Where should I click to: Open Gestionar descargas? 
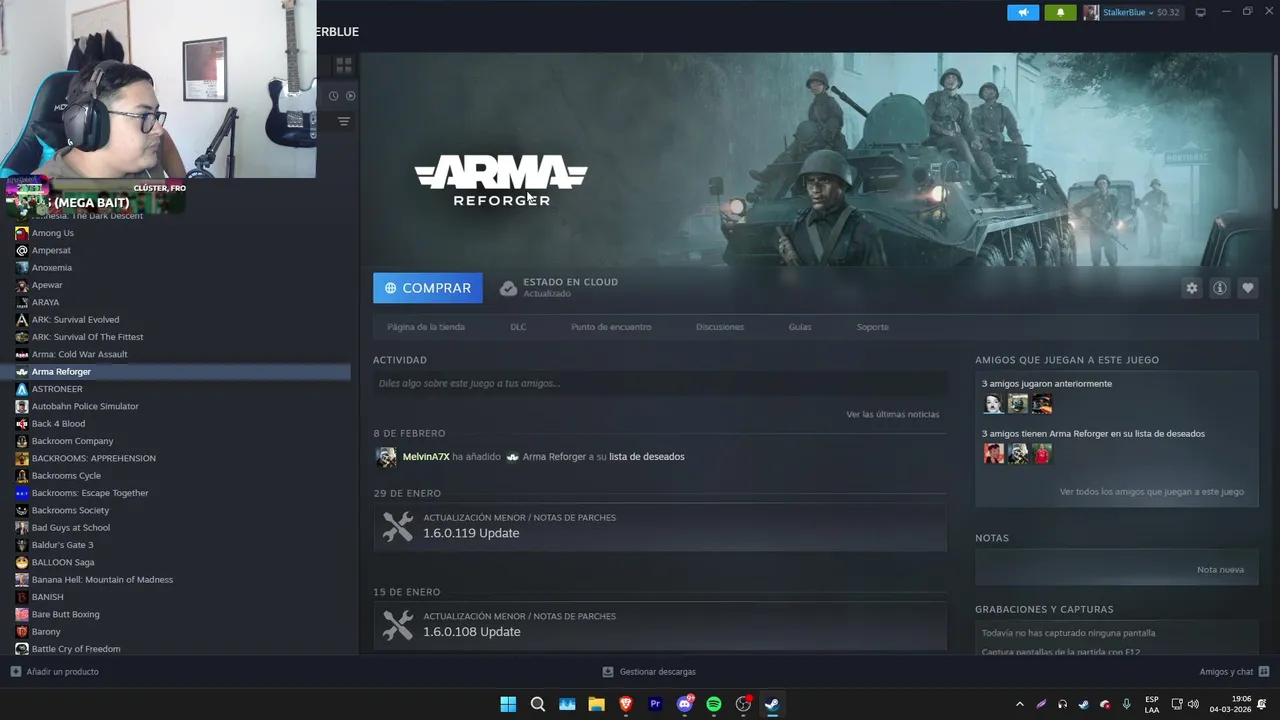click(x=648, y=672)
